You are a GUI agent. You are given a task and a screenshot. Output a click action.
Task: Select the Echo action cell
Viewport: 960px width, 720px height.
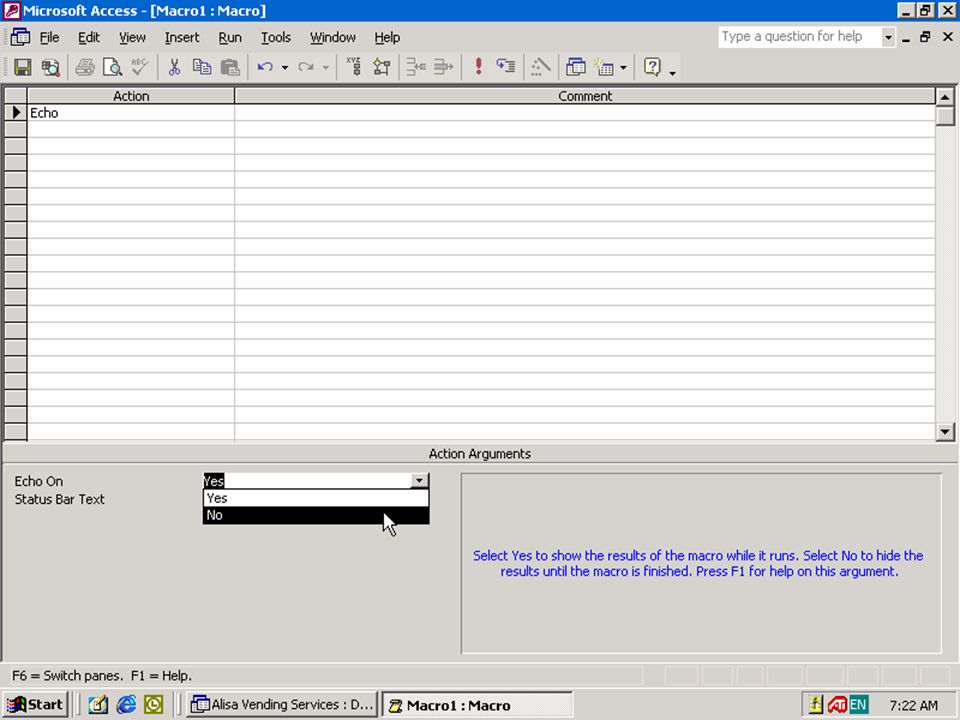tap(131, 113)
